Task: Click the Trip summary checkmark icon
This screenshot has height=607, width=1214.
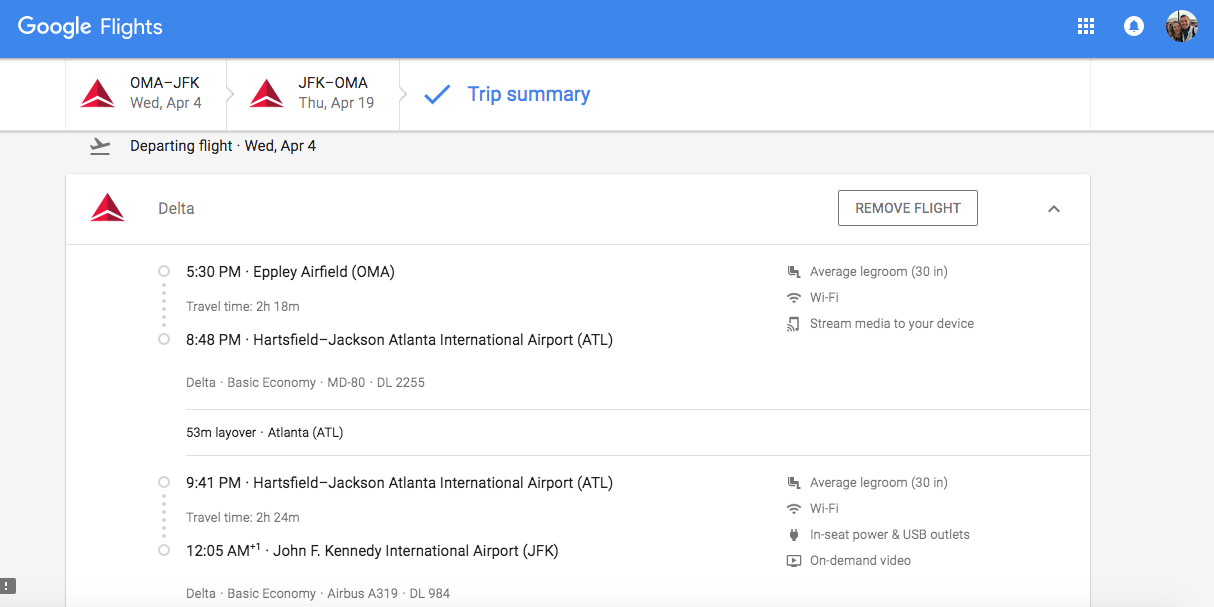Action: [436, 95]
